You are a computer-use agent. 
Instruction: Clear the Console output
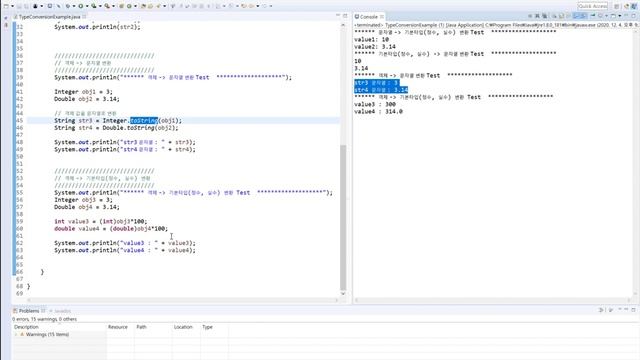tap(555, 16)
